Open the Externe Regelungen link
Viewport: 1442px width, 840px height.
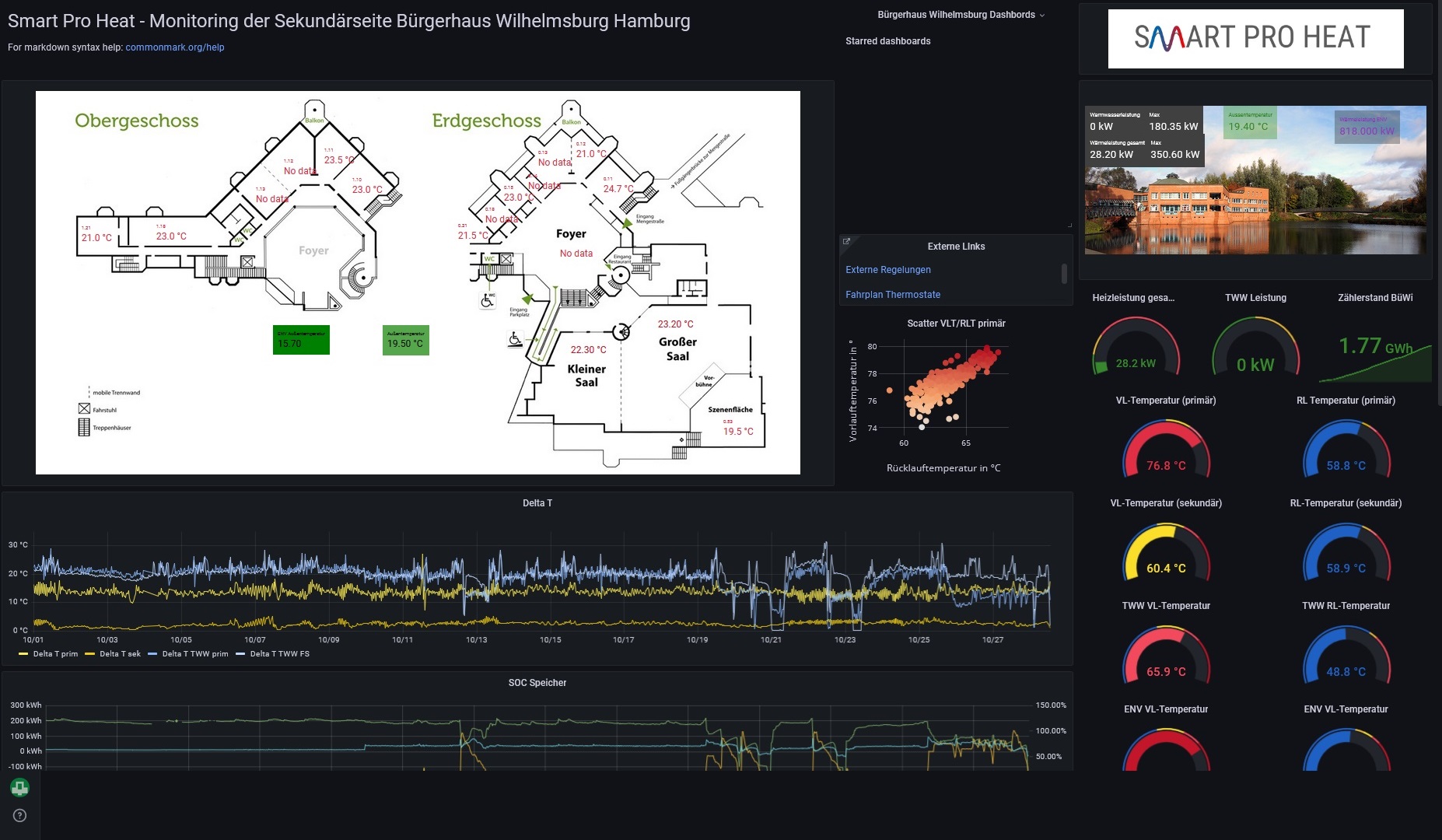(888, 270)
